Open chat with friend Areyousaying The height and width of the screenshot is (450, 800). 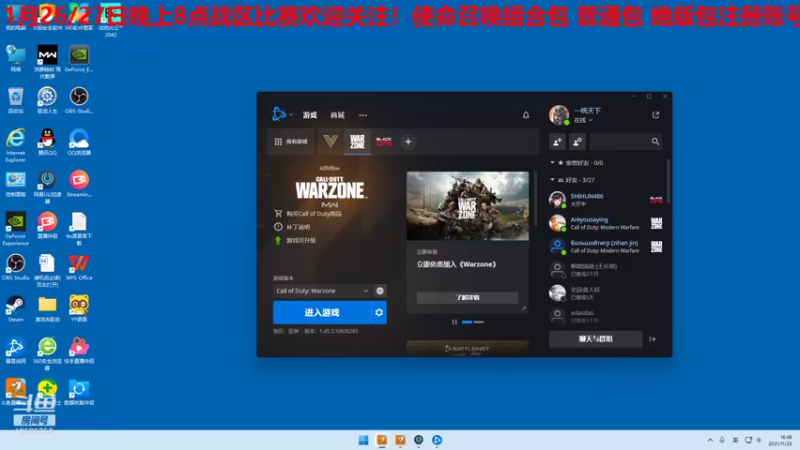(x=606, y=223)
